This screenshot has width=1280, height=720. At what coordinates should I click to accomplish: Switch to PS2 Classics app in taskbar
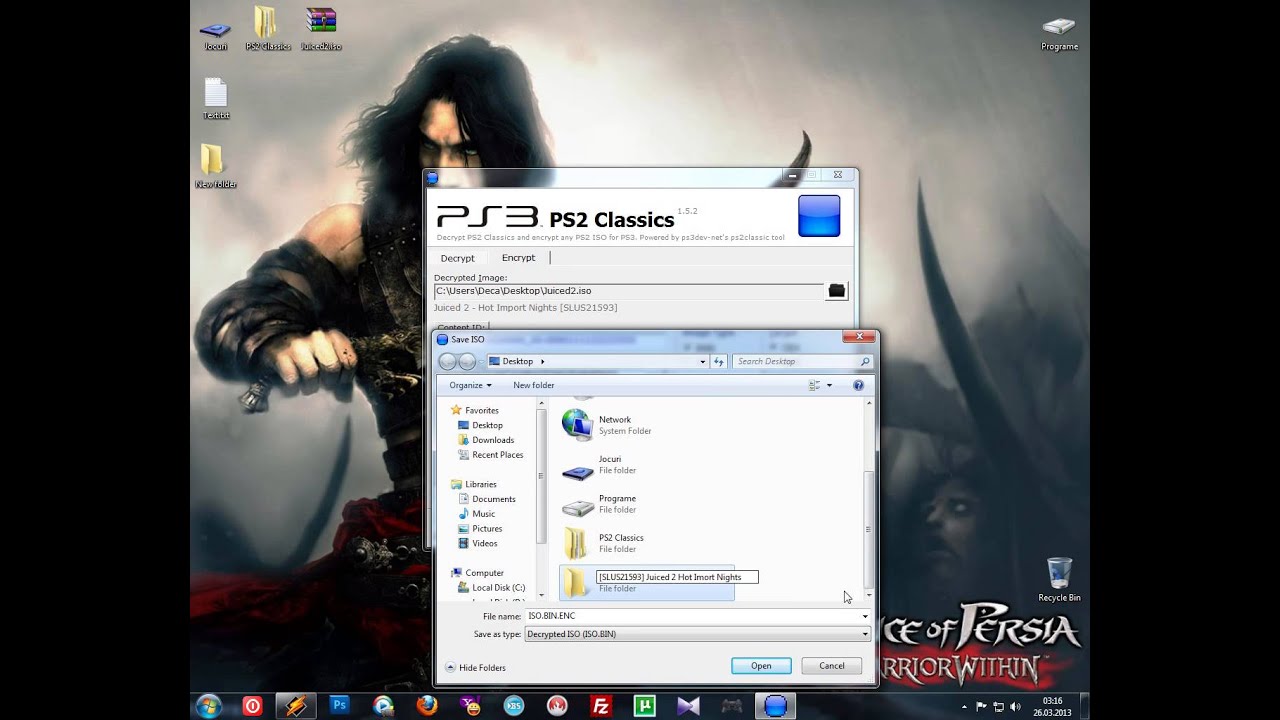tap(776, 705)
